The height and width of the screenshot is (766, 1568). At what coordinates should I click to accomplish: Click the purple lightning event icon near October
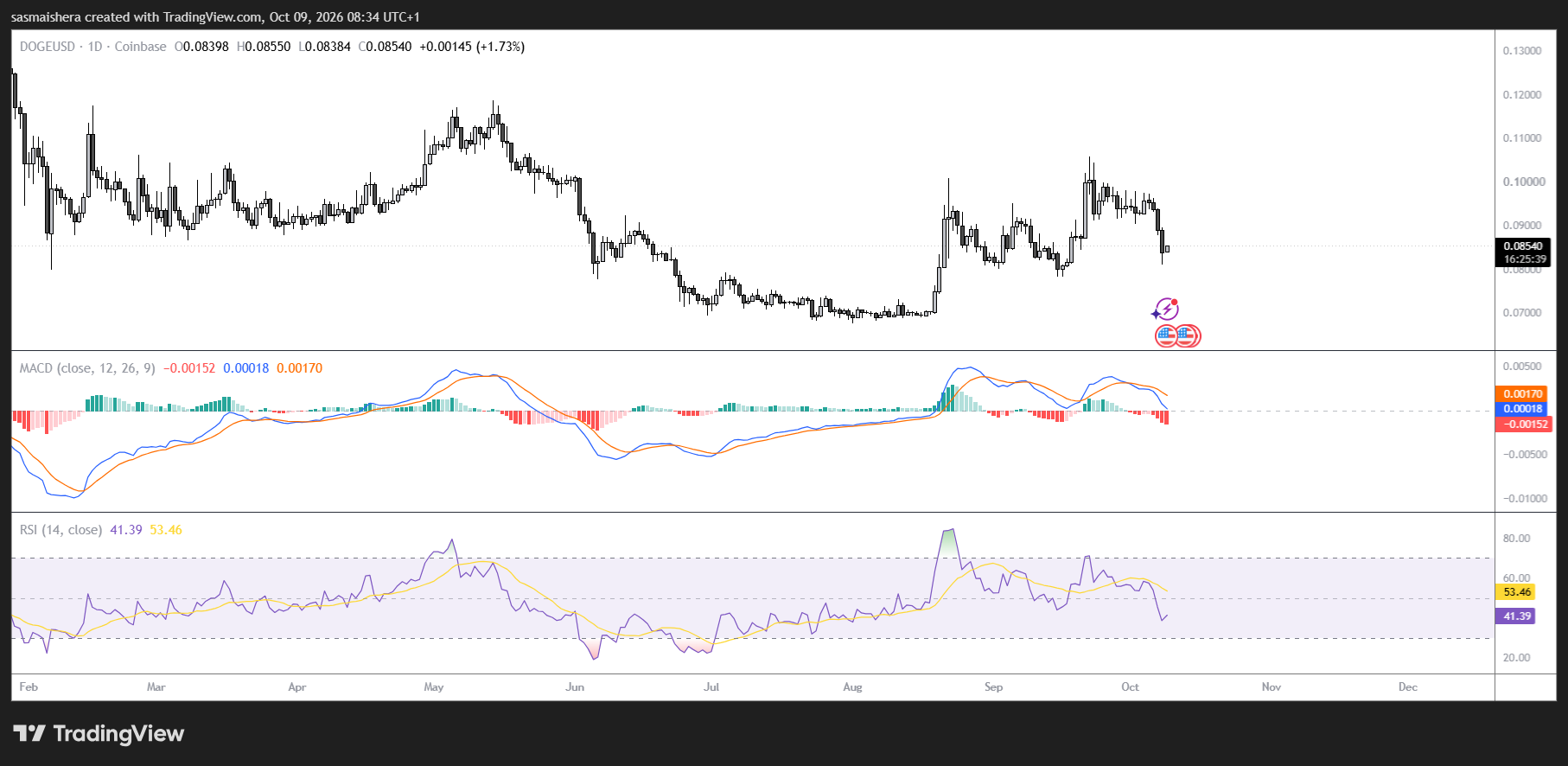coord(1166,310)
